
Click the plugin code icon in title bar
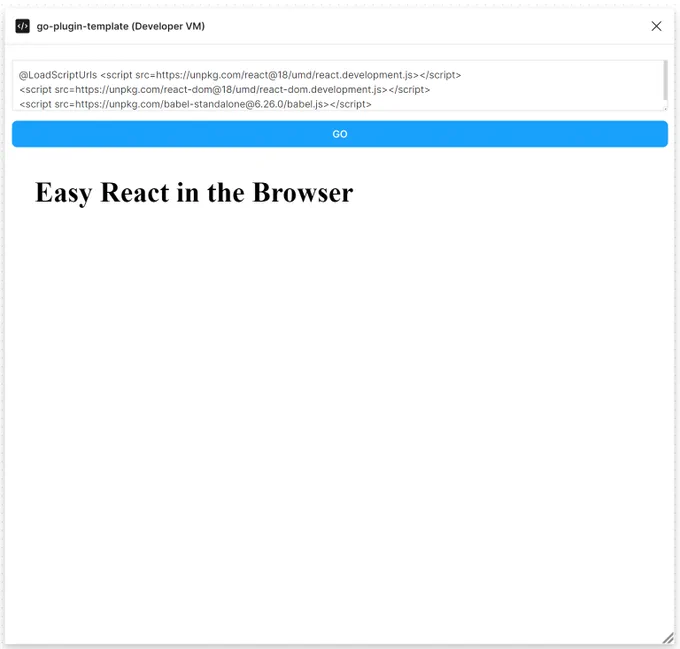[x=23, y=26]
